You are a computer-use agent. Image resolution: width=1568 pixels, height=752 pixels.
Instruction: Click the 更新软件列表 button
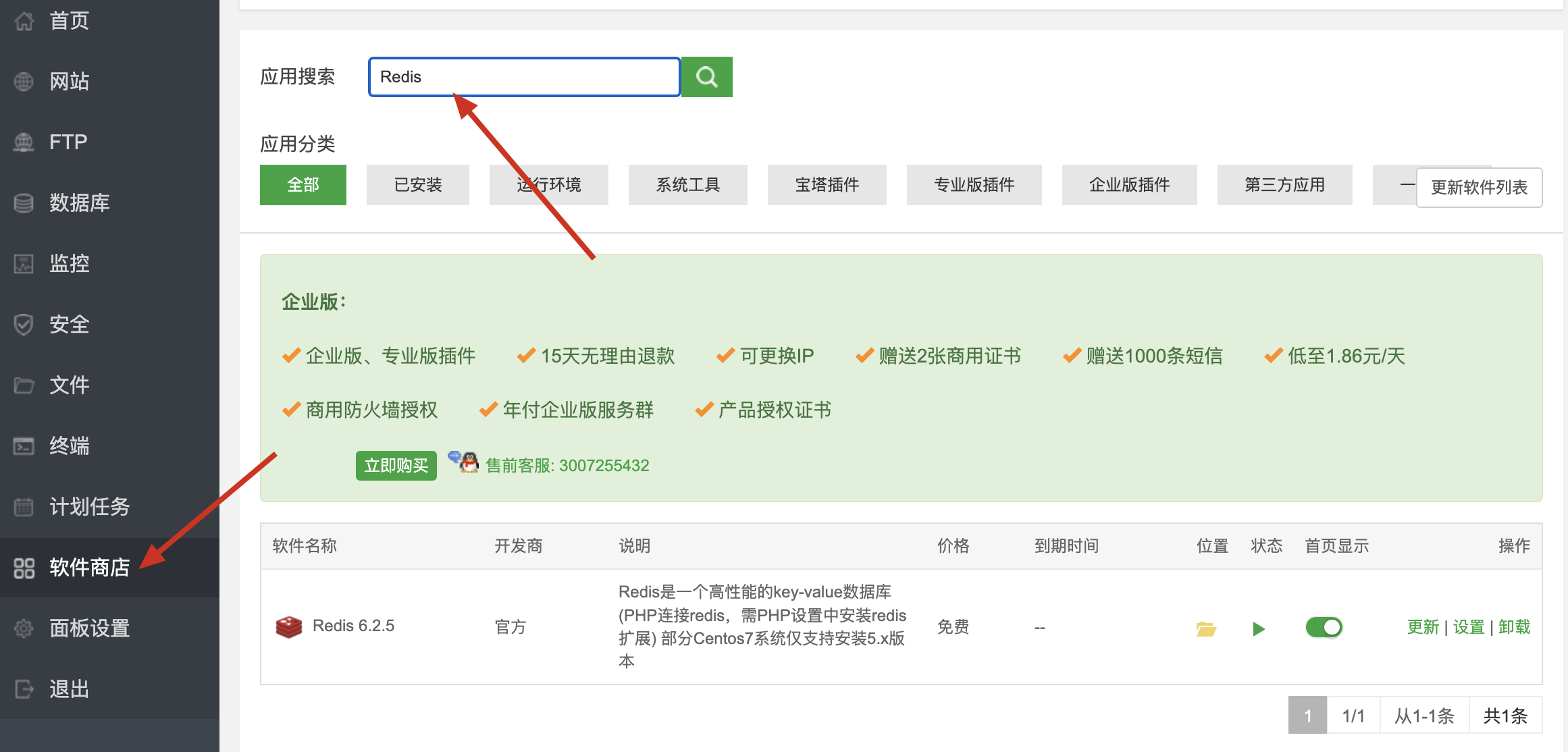[1478, 188]
